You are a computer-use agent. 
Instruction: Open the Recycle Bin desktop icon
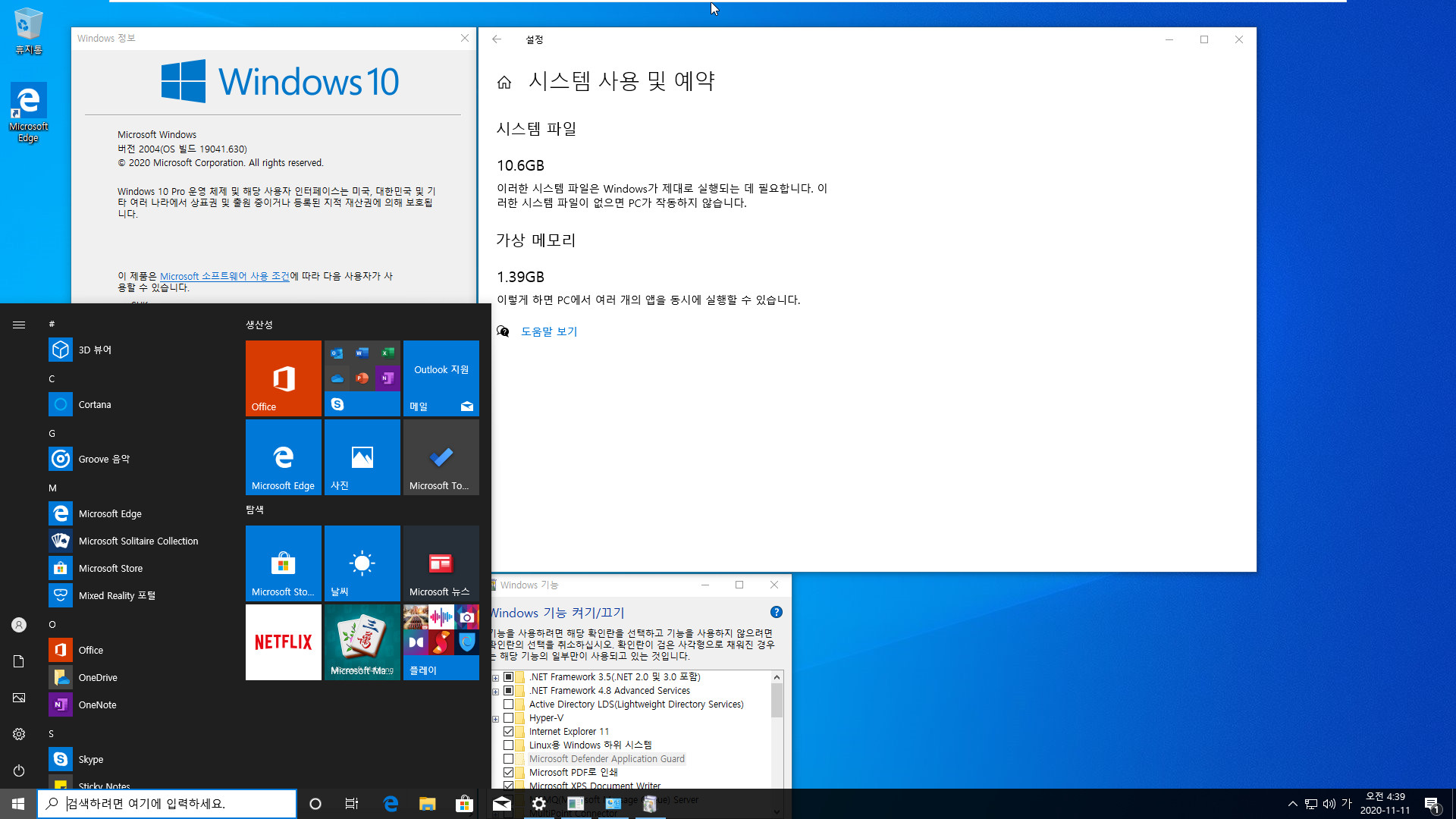pyautogui.click(x=28, y=32)
